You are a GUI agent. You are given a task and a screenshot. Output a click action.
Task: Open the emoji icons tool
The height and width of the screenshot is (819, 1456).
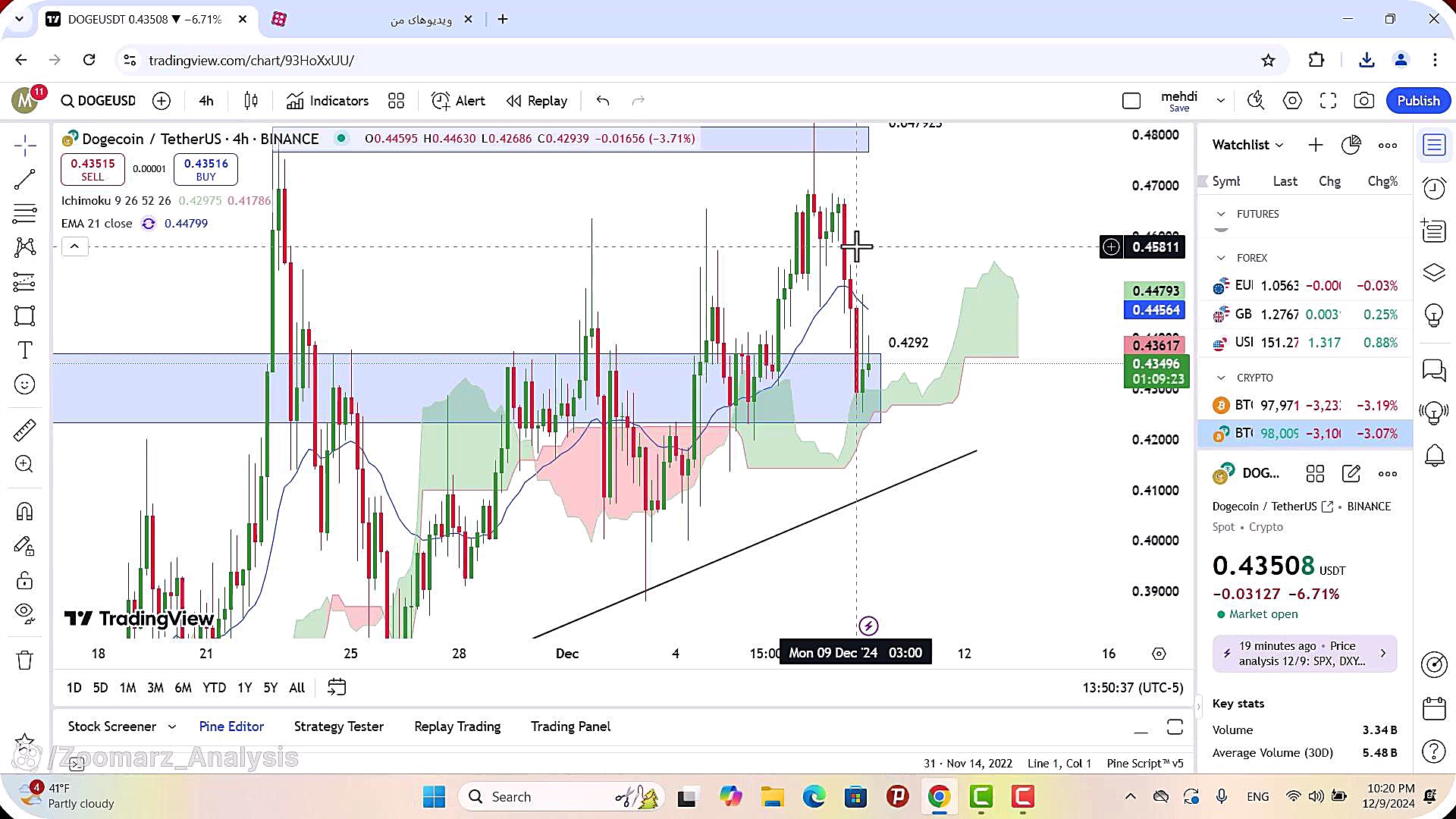click(24, 384)
